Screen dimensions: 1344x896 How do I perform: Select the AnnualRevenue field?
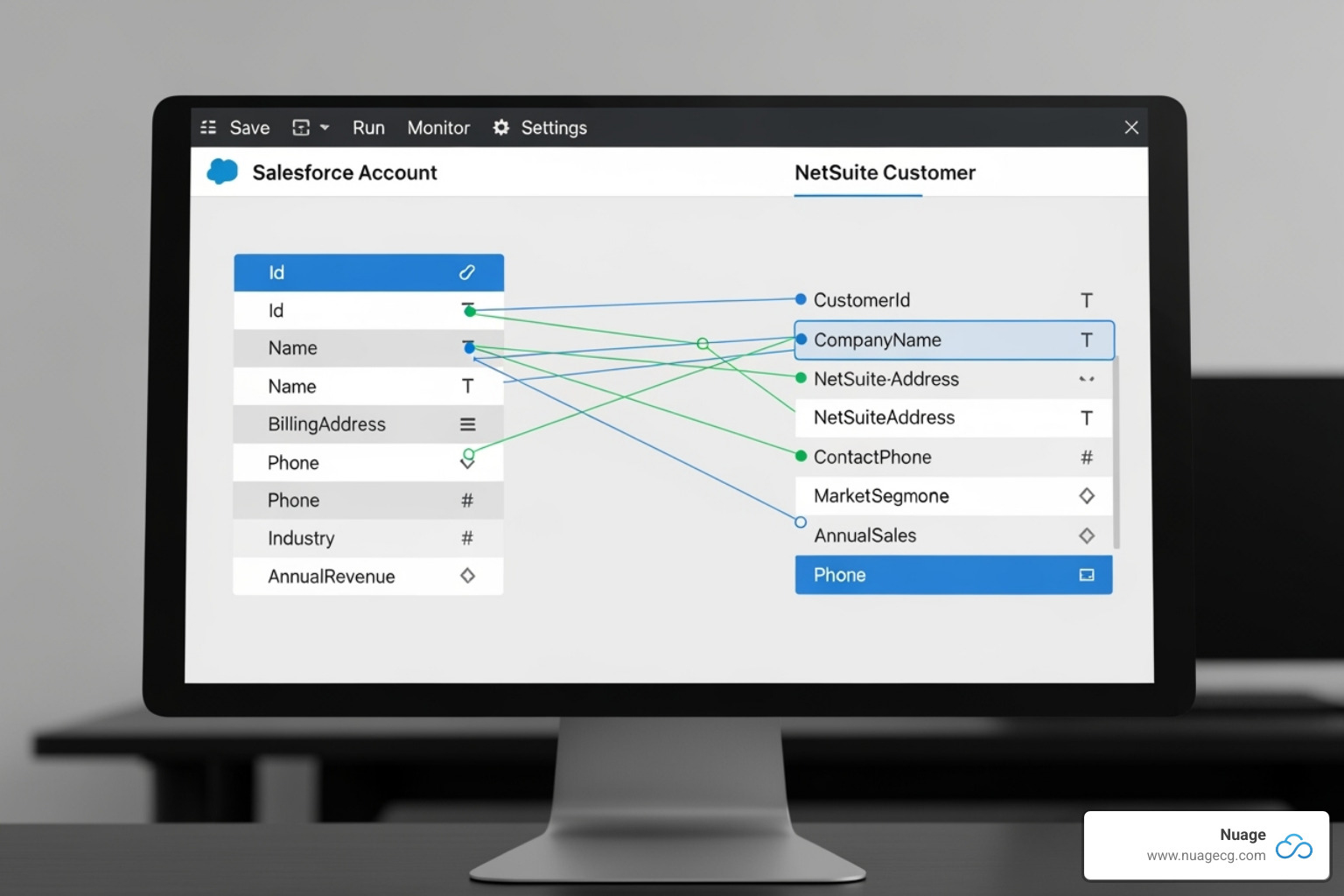(368, 576)
